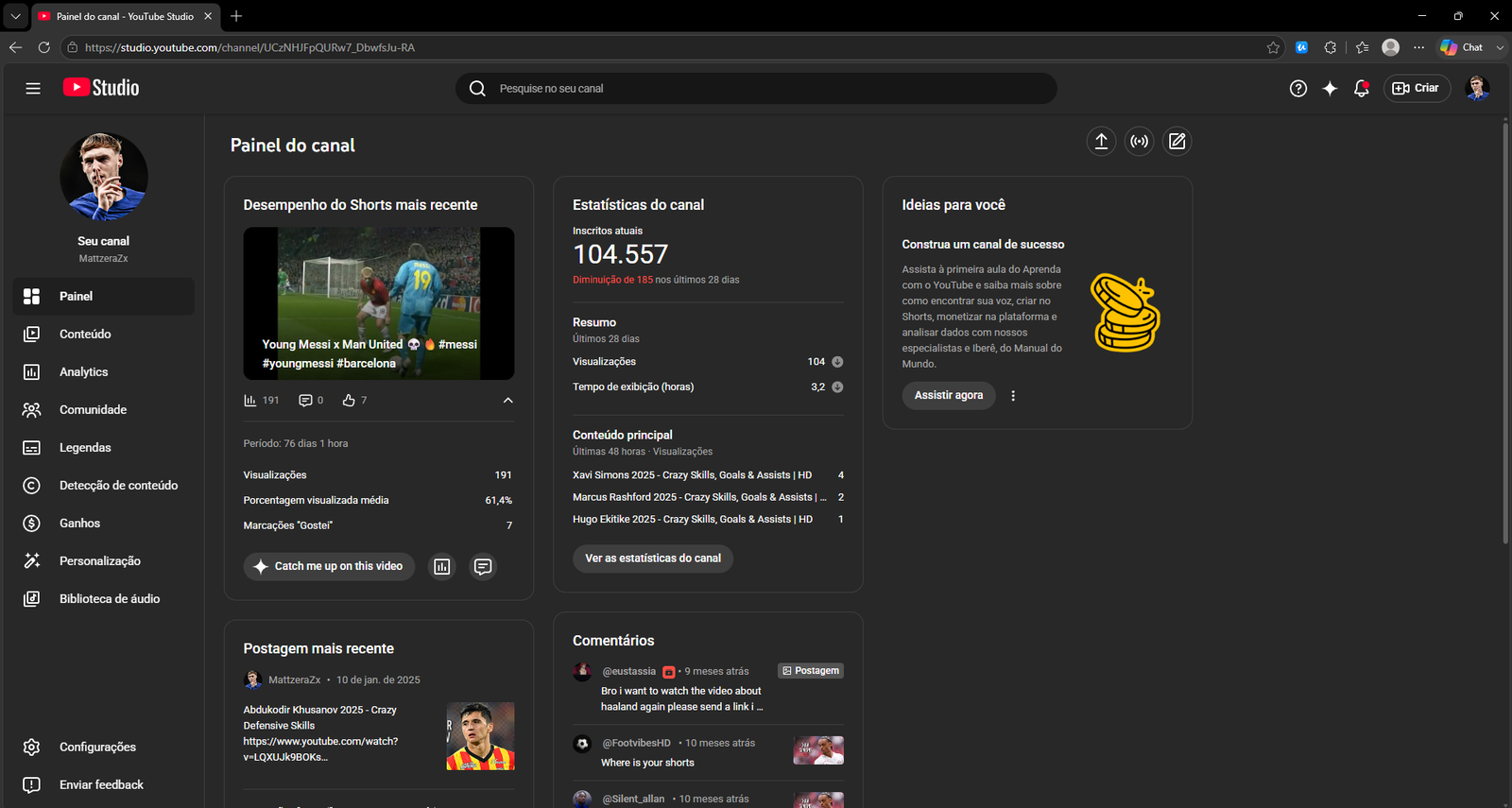Click the Shorts comments count icon
This screenshot has width=1512, height=808.
point(305,401)
